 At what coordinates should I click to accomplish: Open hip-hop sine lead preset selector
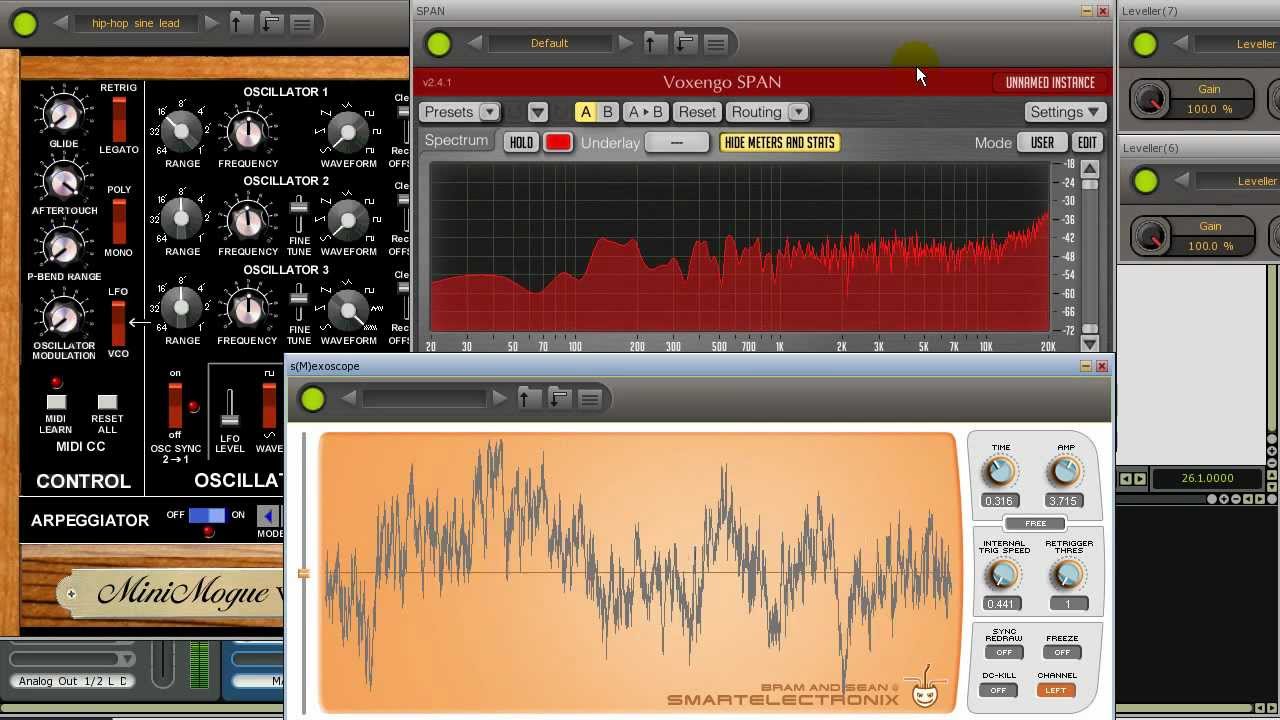[136, 23]
